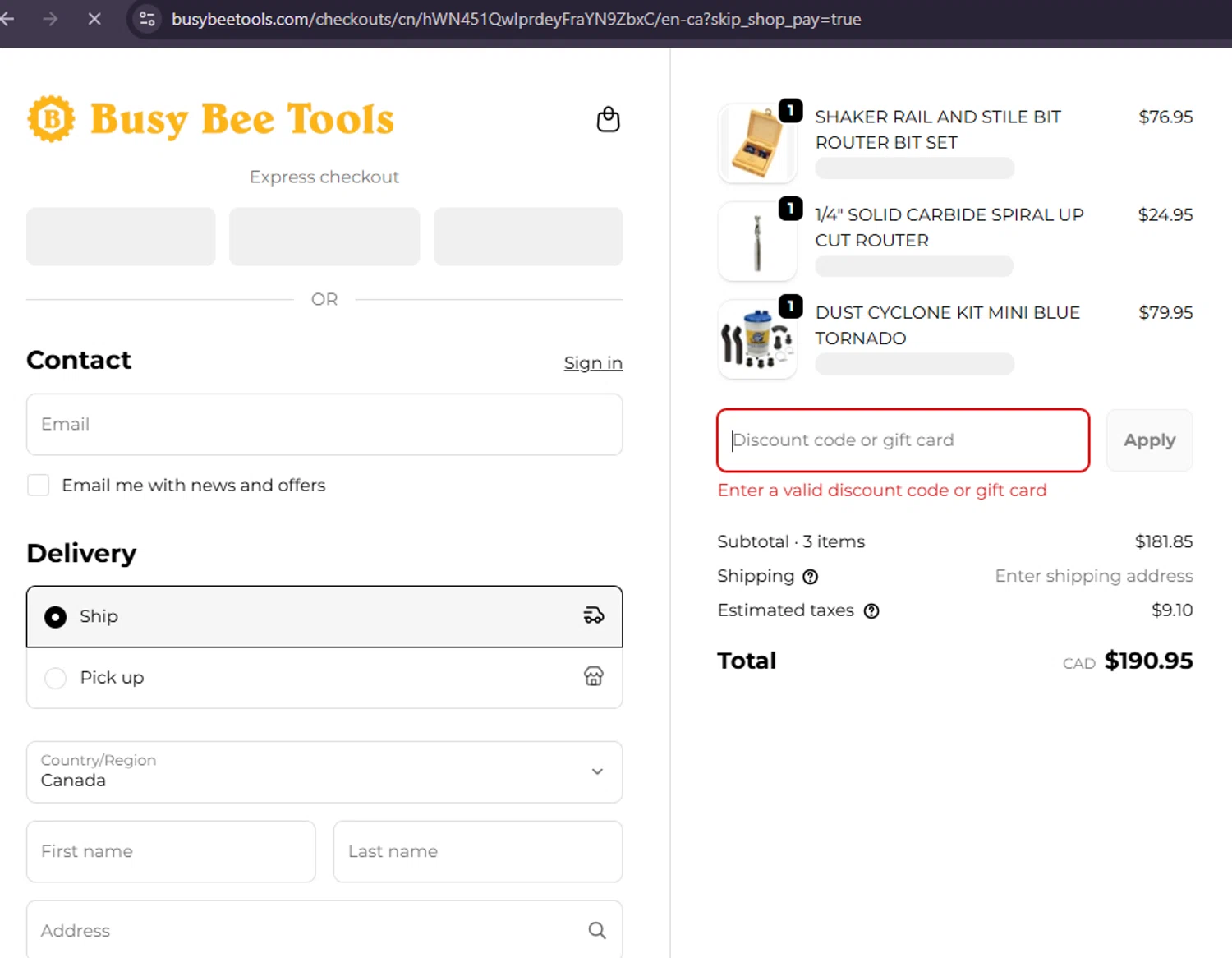Click the 'Subtotal · 3 items' label
1232x958 pixels.
point(791,541)
